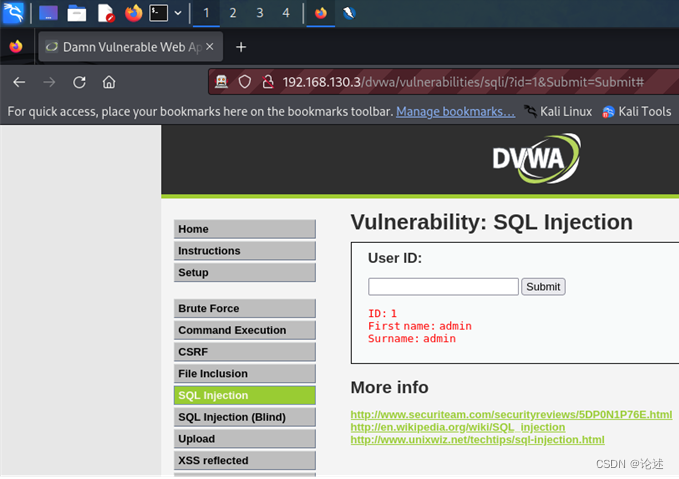Switch to workspace 2
Image resolution: width=679 pixels, height=479 pixels.
pyautogui.click(x=233, y=13)
